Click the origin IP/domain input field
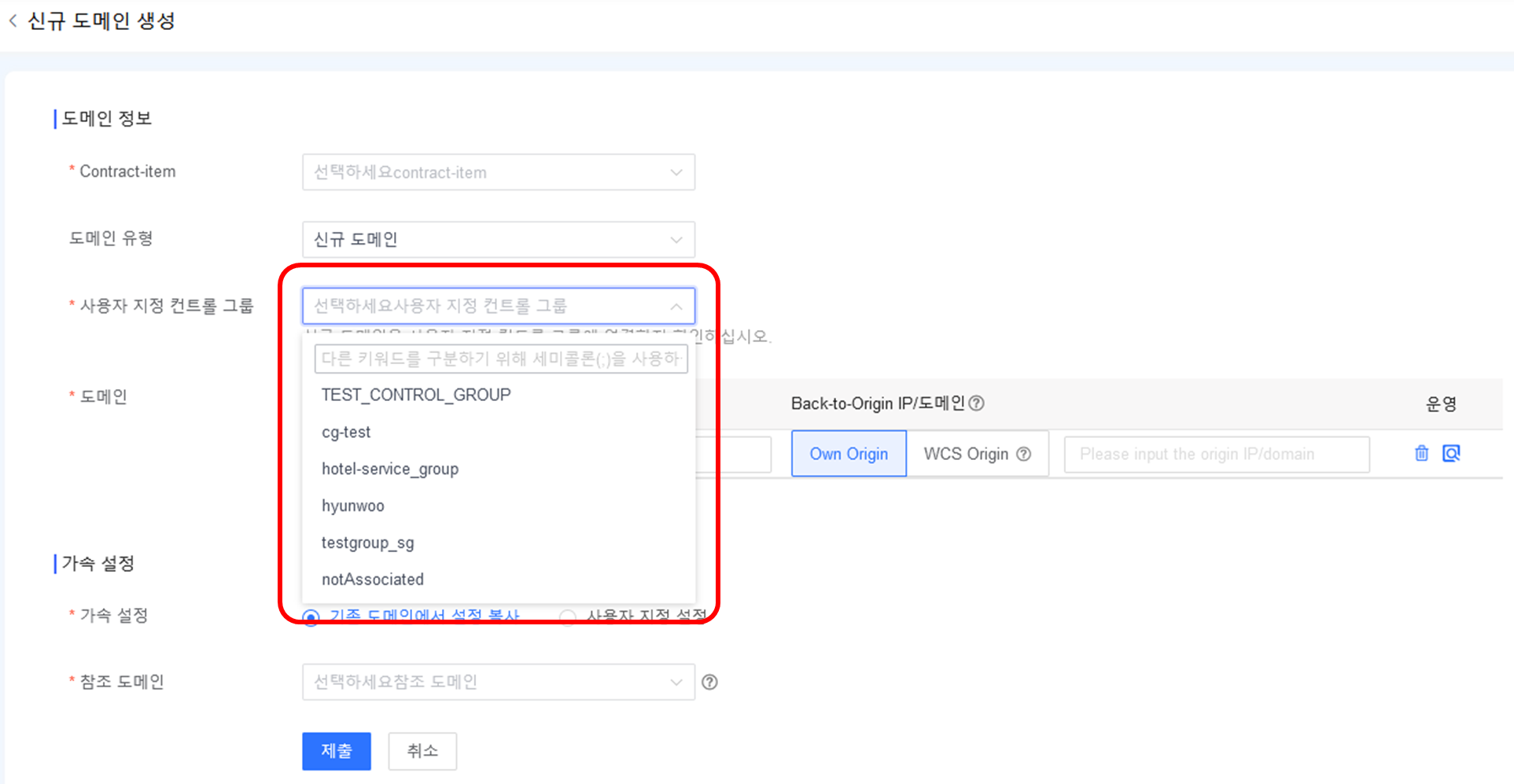This screenshot has width=1514, height=784. pyautogui.click(x=1216, y=455)
